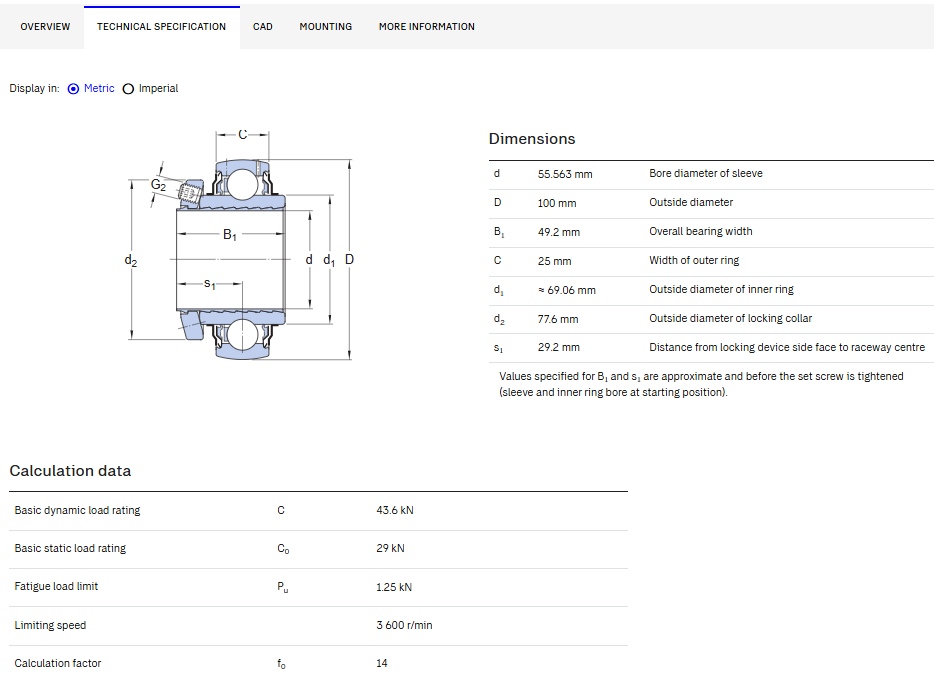Click the Dimensions heading
The height and width of the screenshot is (680, 934).
click(x=532, y=139)
